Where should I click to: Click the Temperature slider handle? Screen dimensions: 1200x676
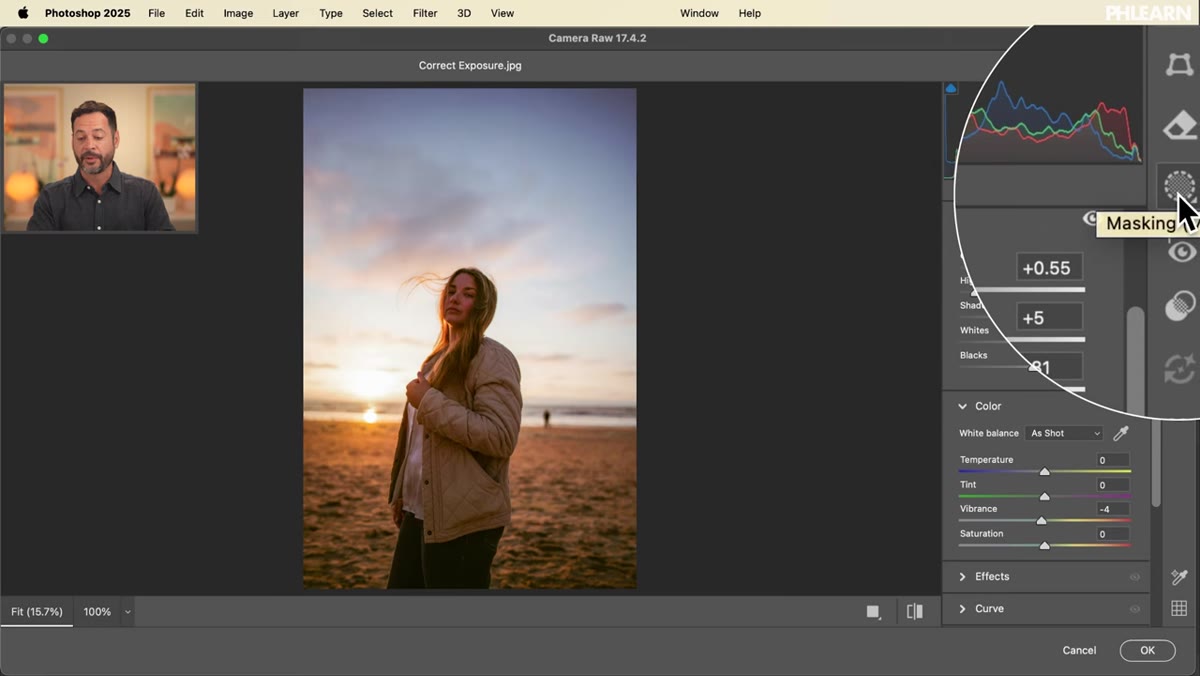point(1044,471)
